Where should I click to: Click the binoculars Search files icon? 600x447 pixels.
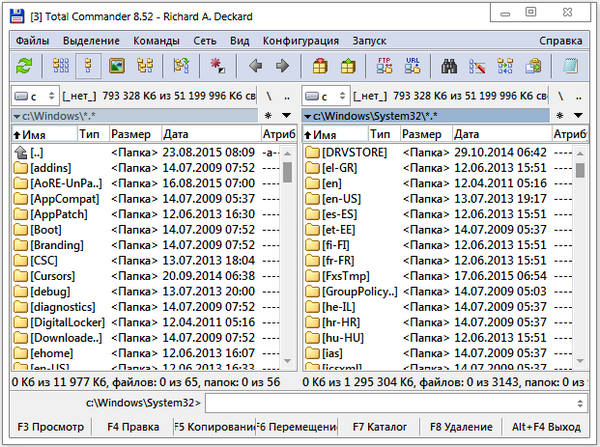(451, 66)
